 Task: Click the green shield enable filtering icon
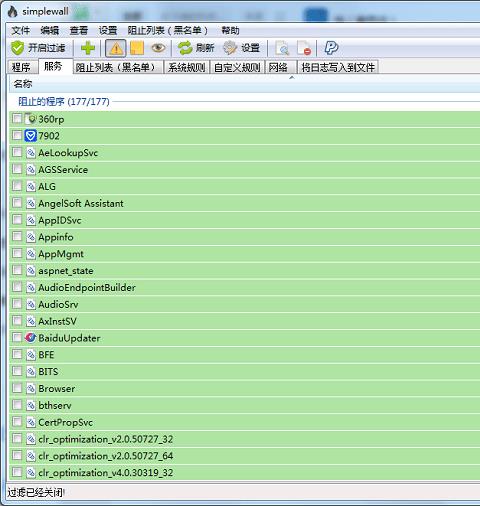pos(17,48)
